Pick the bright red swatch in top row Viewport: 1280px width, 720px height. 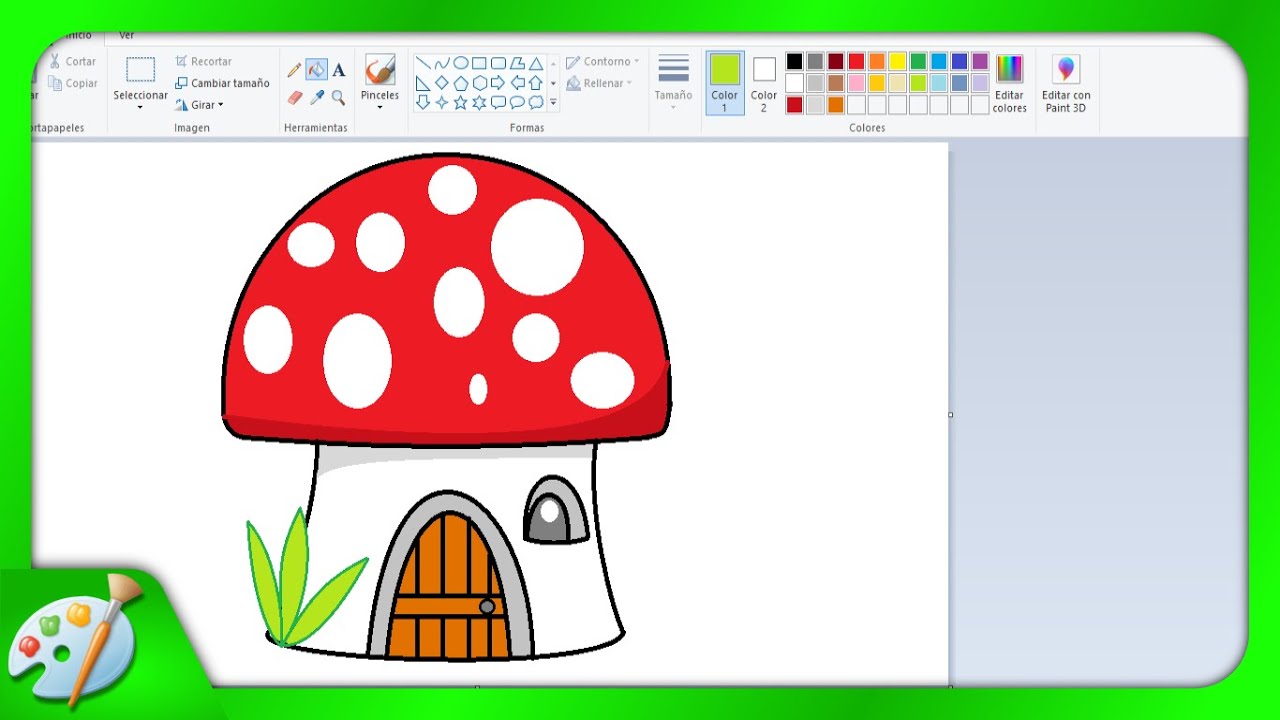point(856,61)
